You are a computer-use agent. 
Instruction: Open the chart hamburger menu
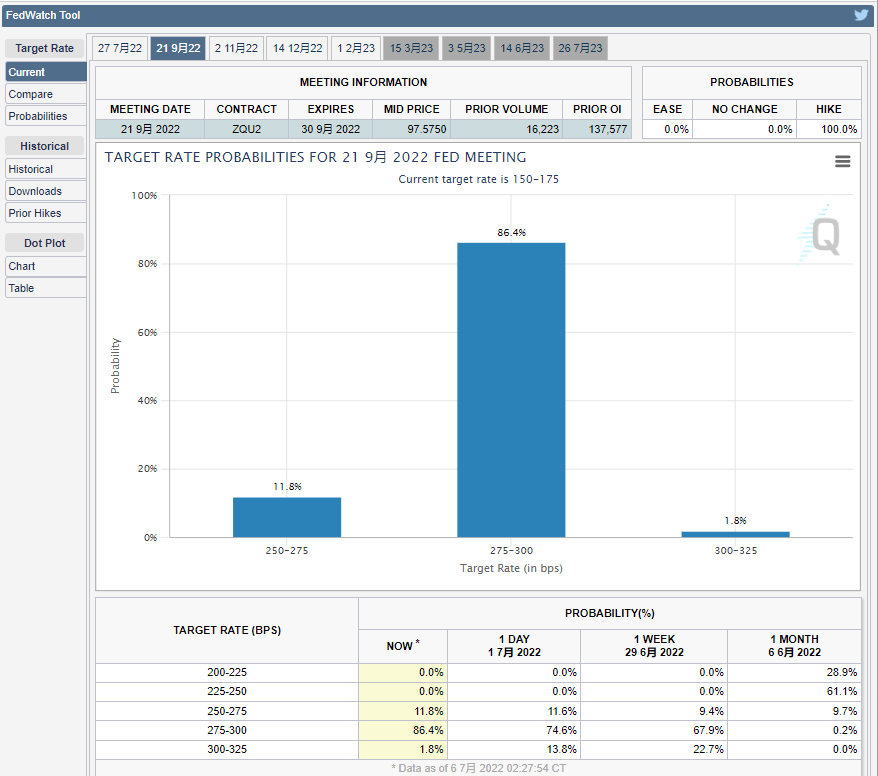(x=842, y=161)
